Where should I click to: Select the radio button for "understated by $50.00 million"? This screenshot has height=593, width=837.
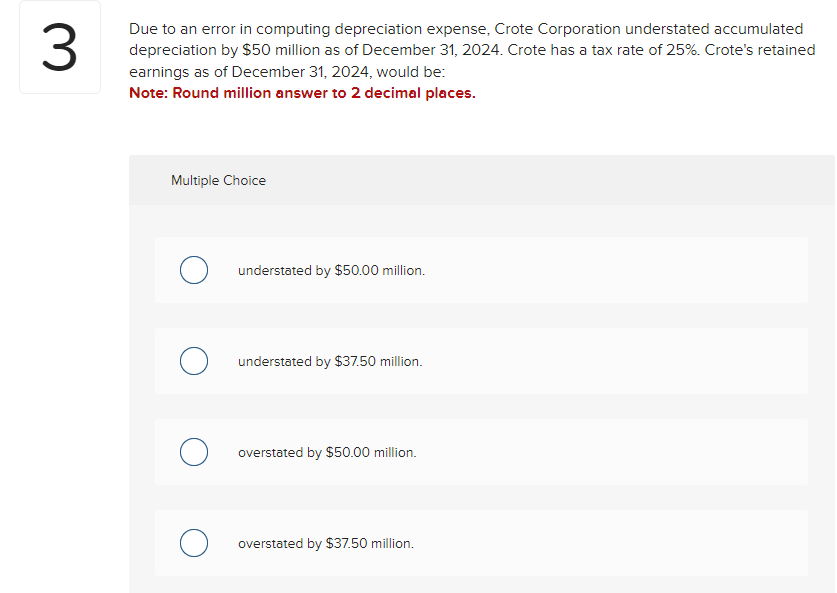tap(194, 270)
